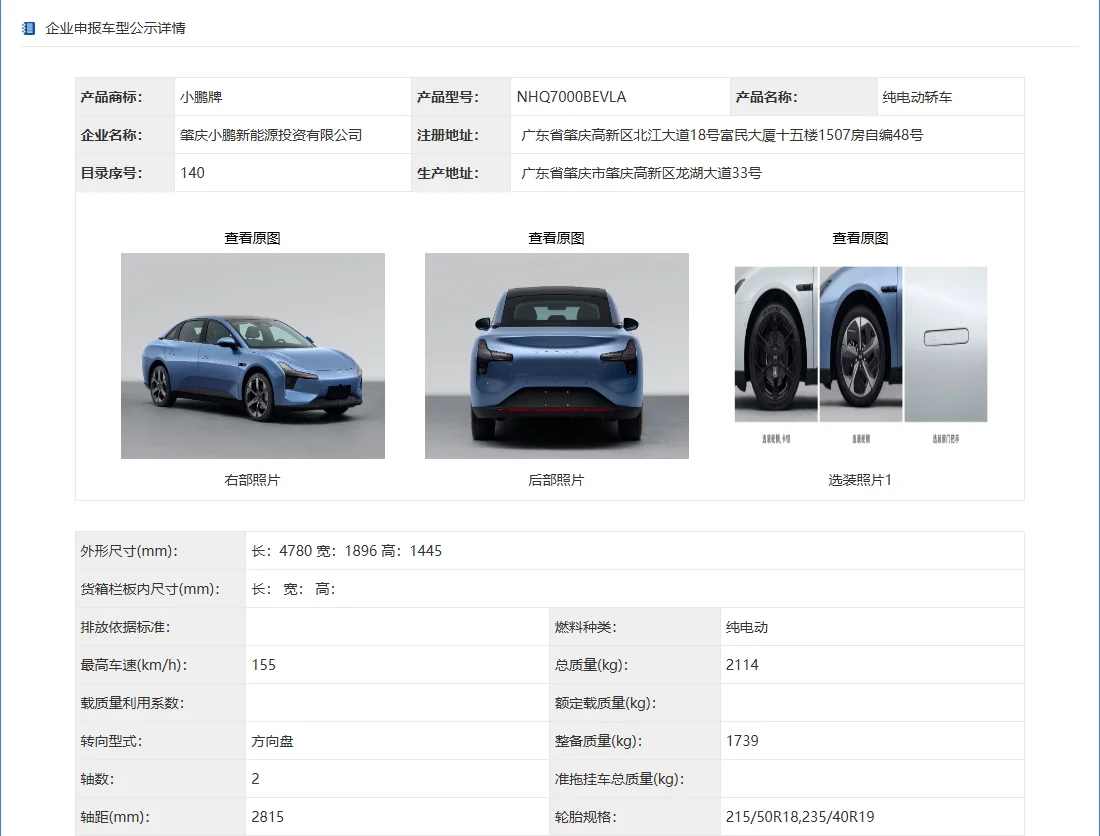Click the blue notebook icon beside the page title
Viewport: 1100px width, 836px height.
[29, 29]
